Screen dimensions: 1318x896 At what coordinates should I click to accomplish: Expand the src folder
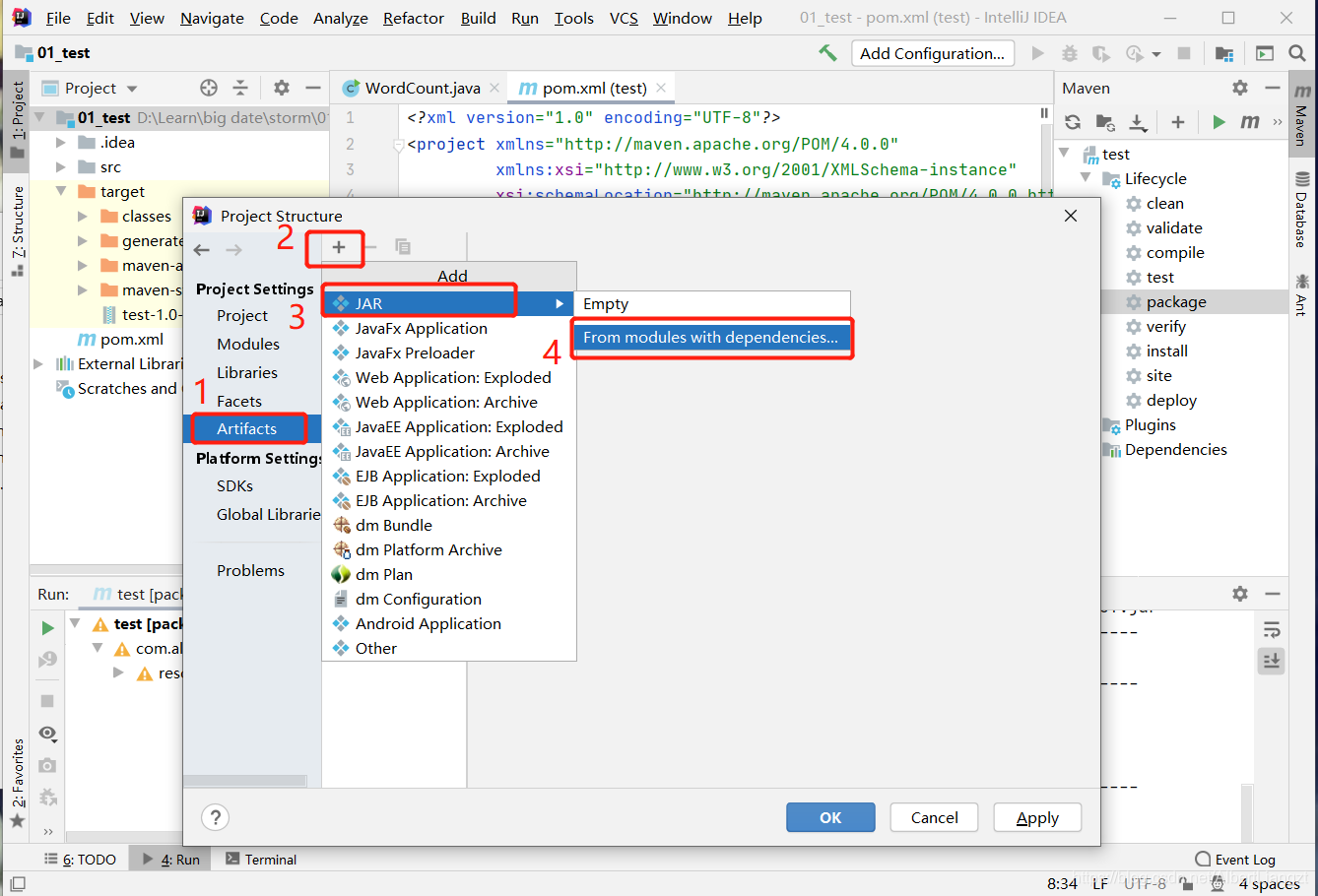(x=61, y=167)
